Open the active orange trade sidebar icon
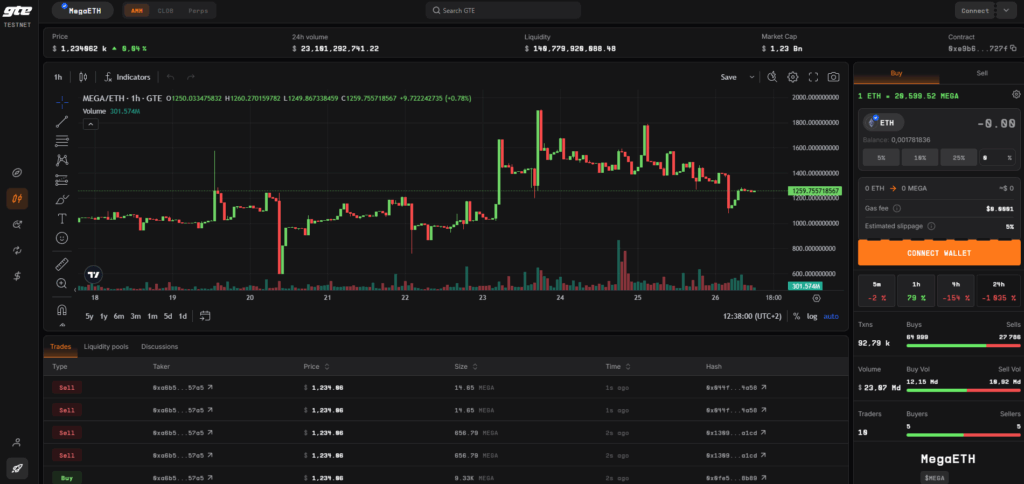The height and width of the screenshot is (484, 1024). (x=17, y=198)
